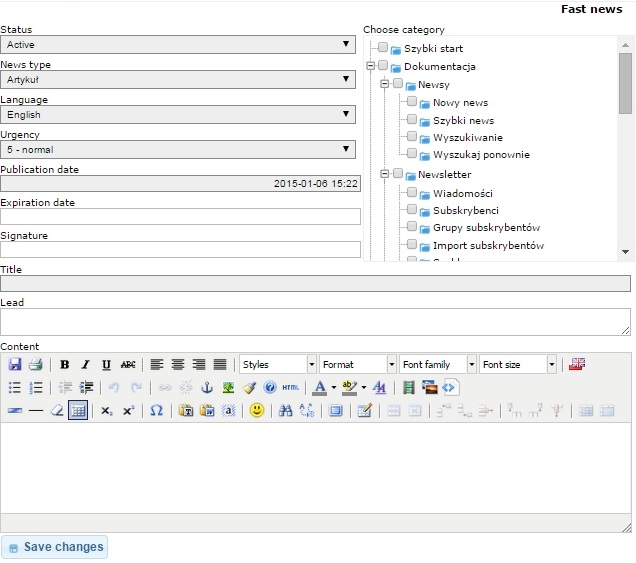Open the Format dropdown
The height and width of the screenshot is (563, 636).
click(358, 364)
